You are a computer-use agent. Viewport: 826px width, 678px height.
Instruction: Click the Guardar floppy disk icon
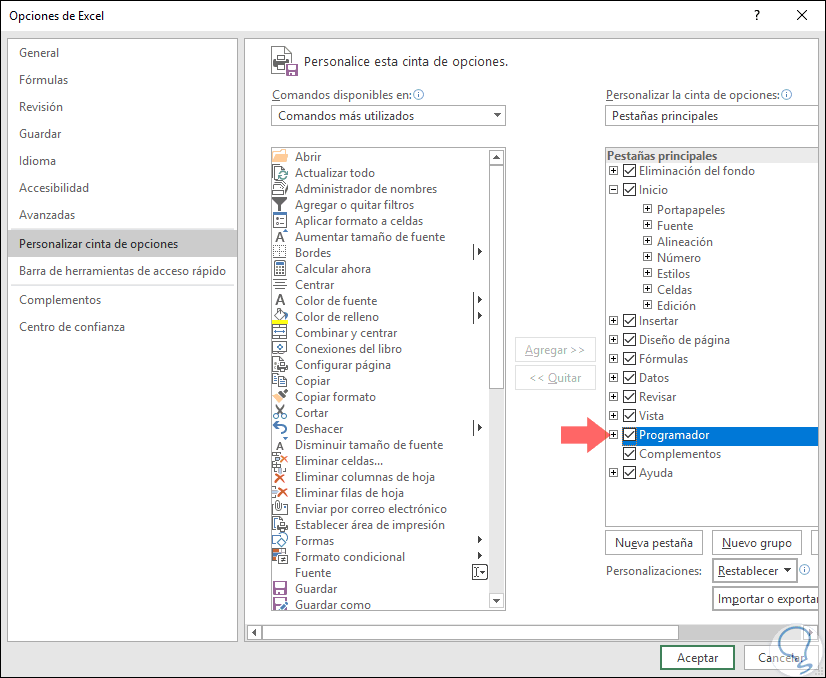pos(280,588)
